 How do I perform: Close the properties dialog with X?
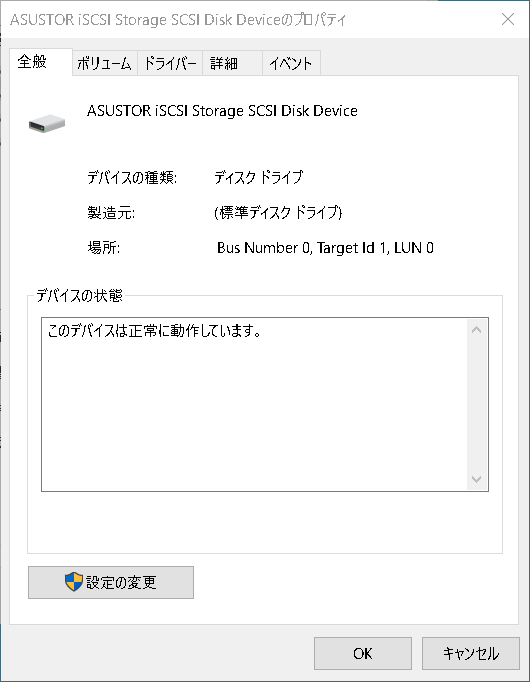click(508, 20)
